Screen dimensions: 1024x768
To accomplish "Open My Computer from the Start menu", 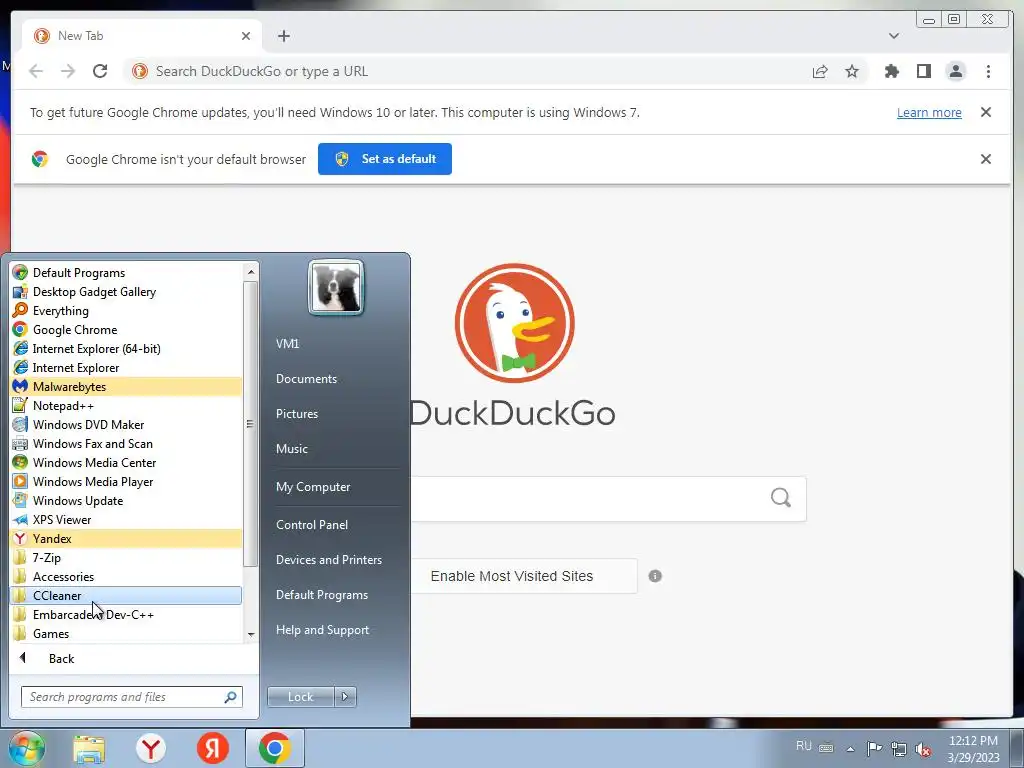I will click(313, 487).
